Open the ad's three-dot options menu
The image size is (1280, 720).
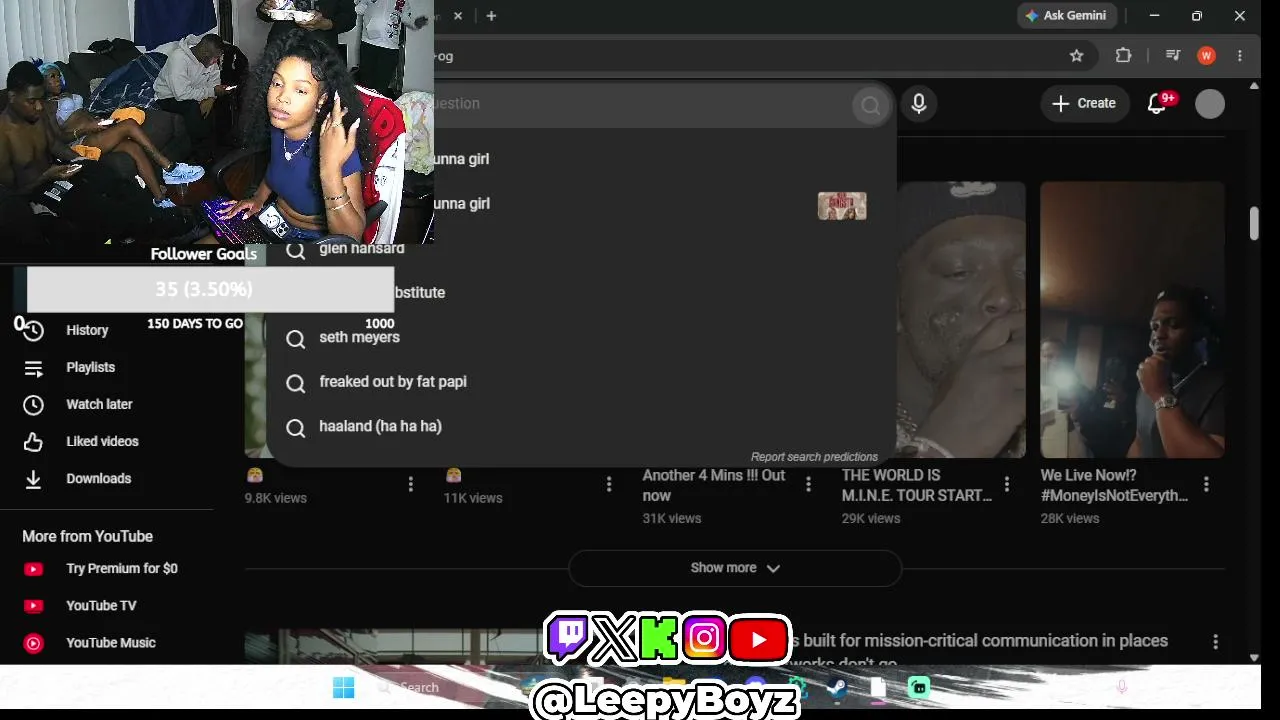click(1215, 642)
